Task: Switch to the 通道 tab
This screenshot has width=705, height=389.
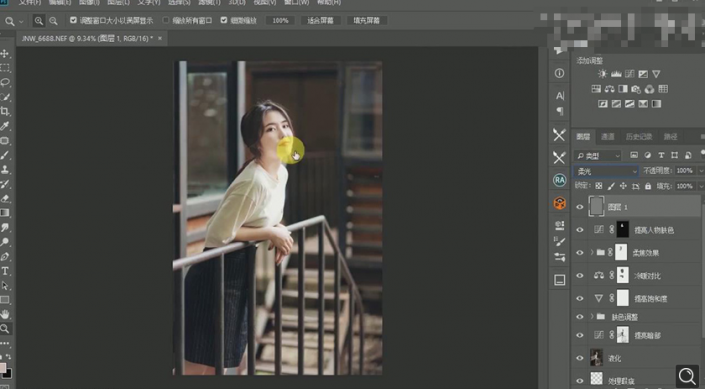Action: 608,137
